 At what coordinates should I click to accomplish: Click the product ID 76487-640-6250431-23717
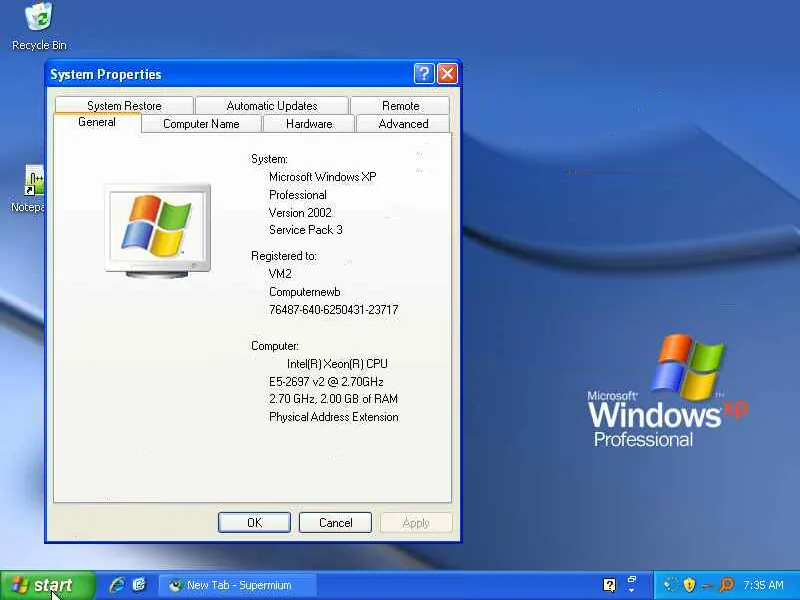[333, 310]
